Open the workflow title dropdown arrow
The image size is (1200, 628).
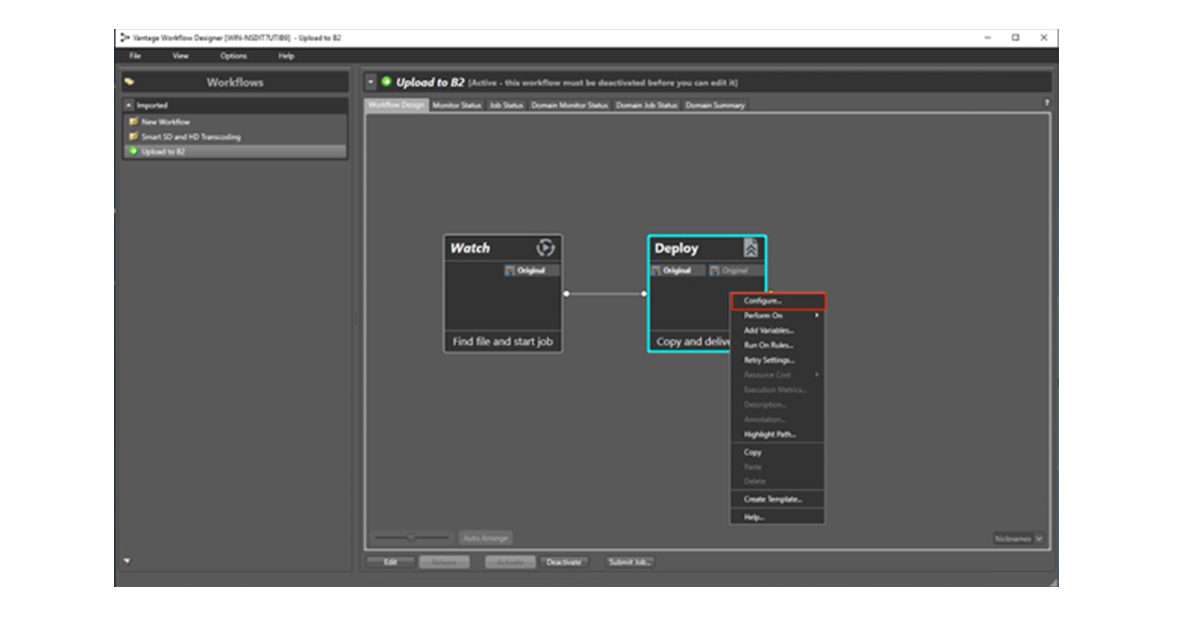(x=370, y=82)
